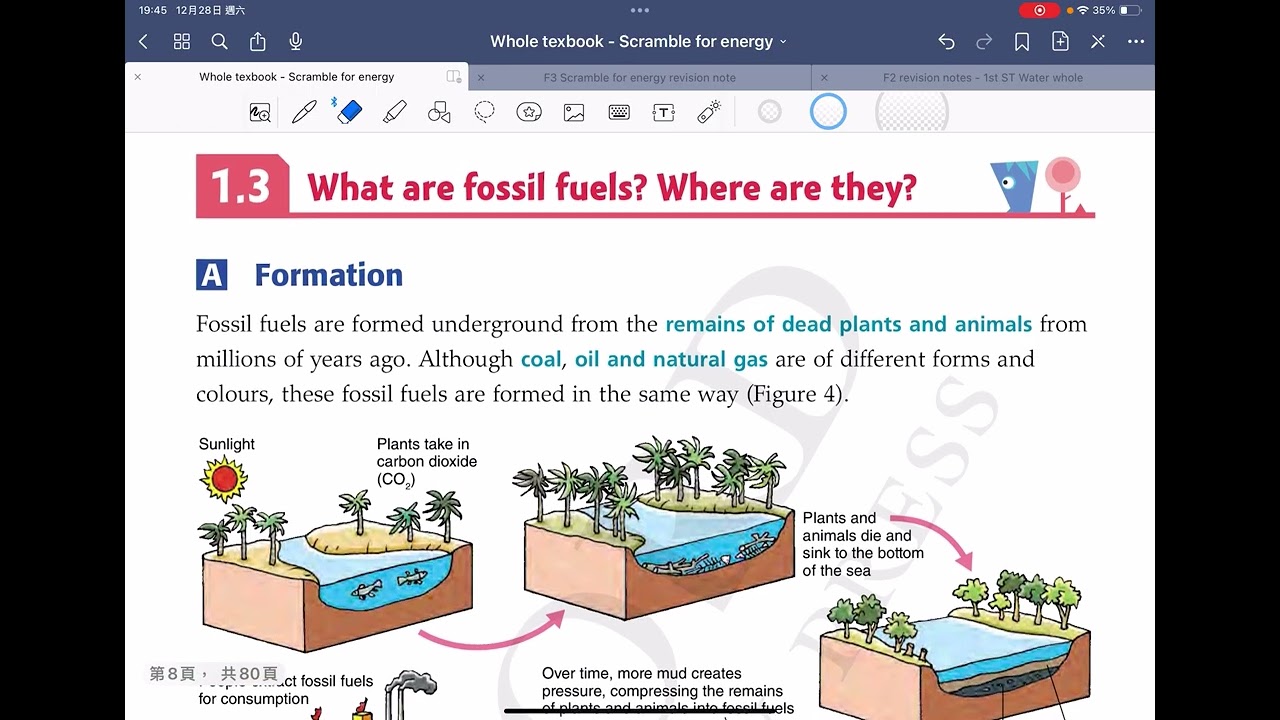Close the F3 revision note tab
This screenshot has height=720, width=1280.
pyautogui.click(x=481, y=77)
